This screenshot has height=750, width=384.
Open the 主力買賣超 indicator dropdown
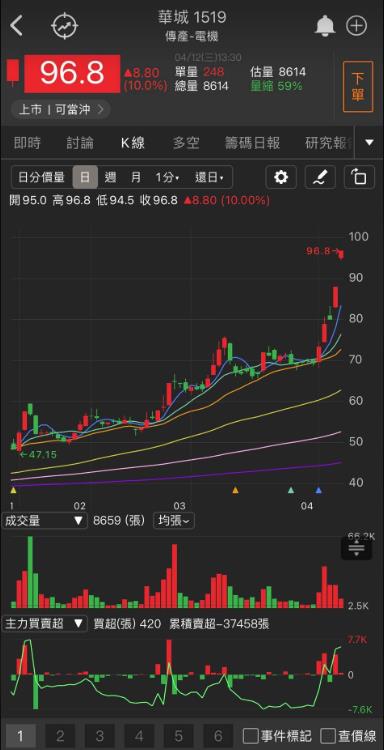[x=44, y=624]
